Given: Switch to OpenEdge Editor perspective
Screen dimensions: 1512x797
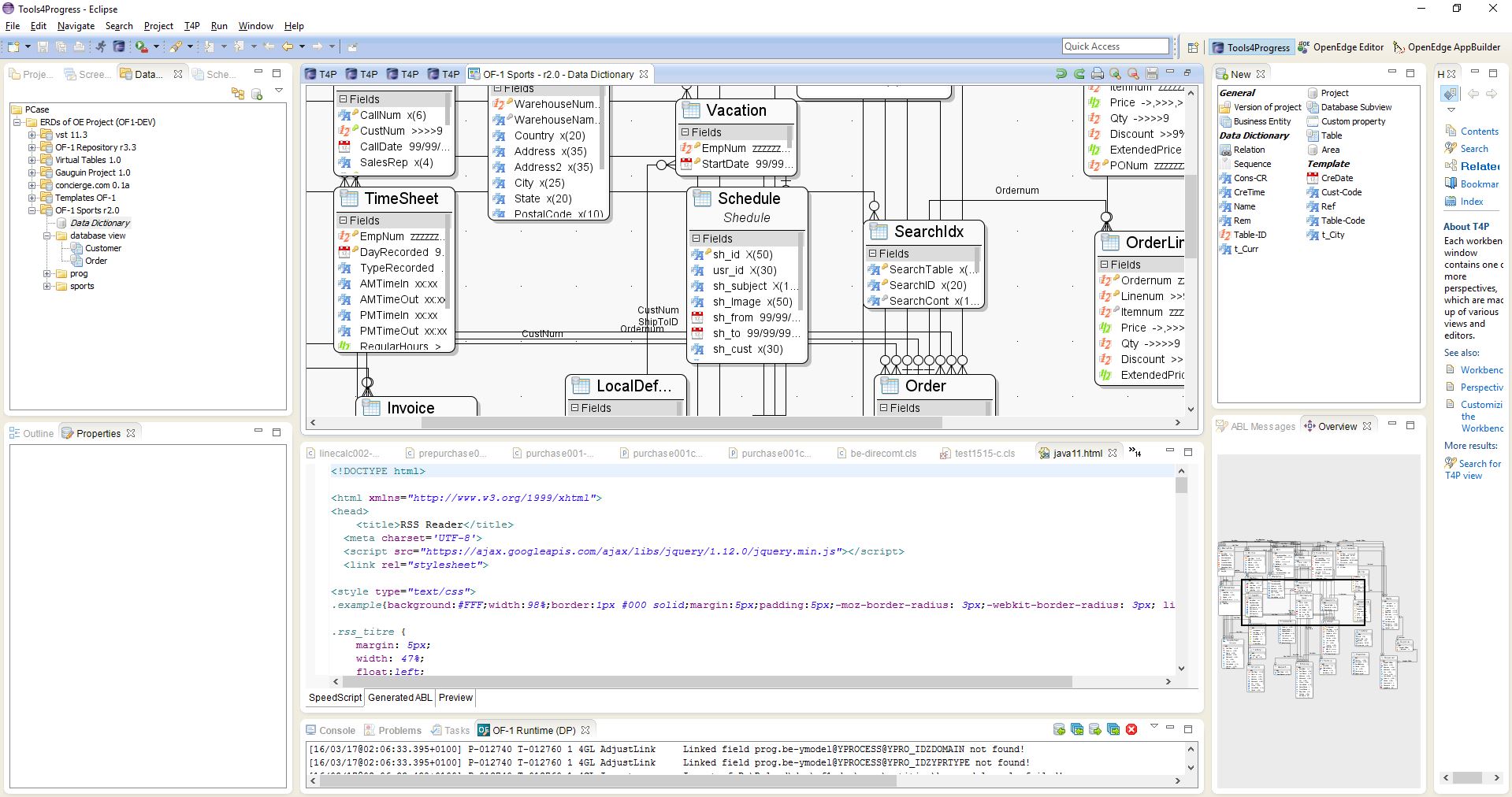Looking at the screenshot, I should pos(1340,47).
